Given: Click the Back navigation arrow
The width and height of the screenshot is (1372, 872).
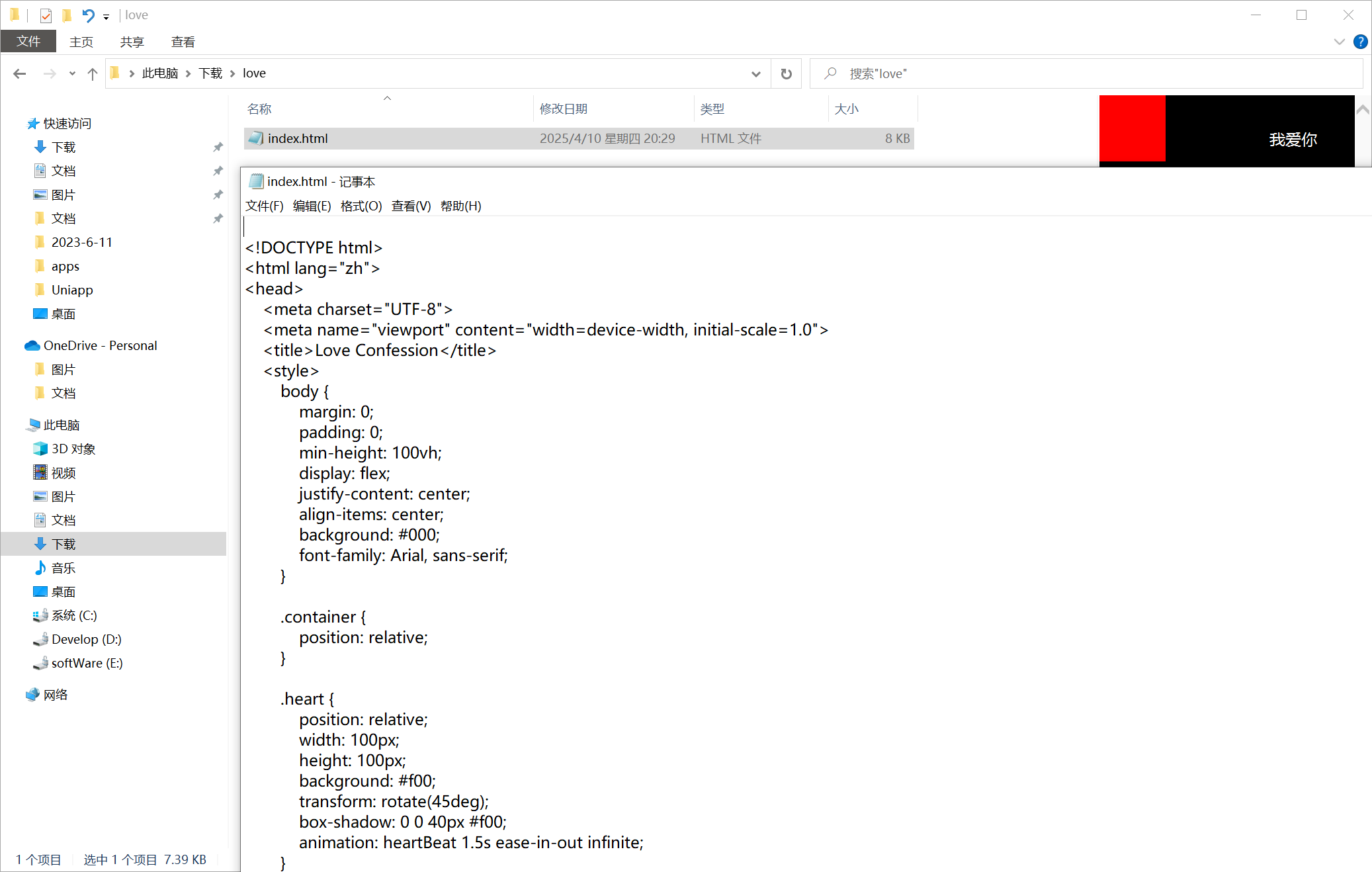Looking at the screenshot, I should point(19,73).
